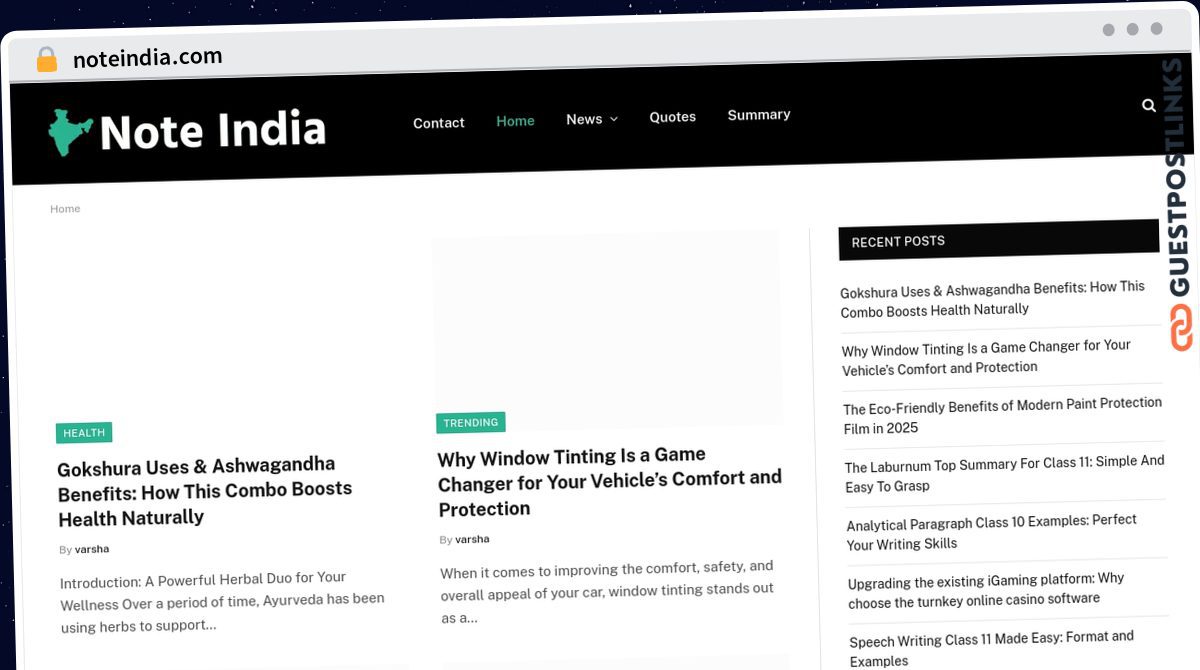Screen dimensions: 1200x670
Task: Go to the Quotes page
Action: tap(672, 117)
